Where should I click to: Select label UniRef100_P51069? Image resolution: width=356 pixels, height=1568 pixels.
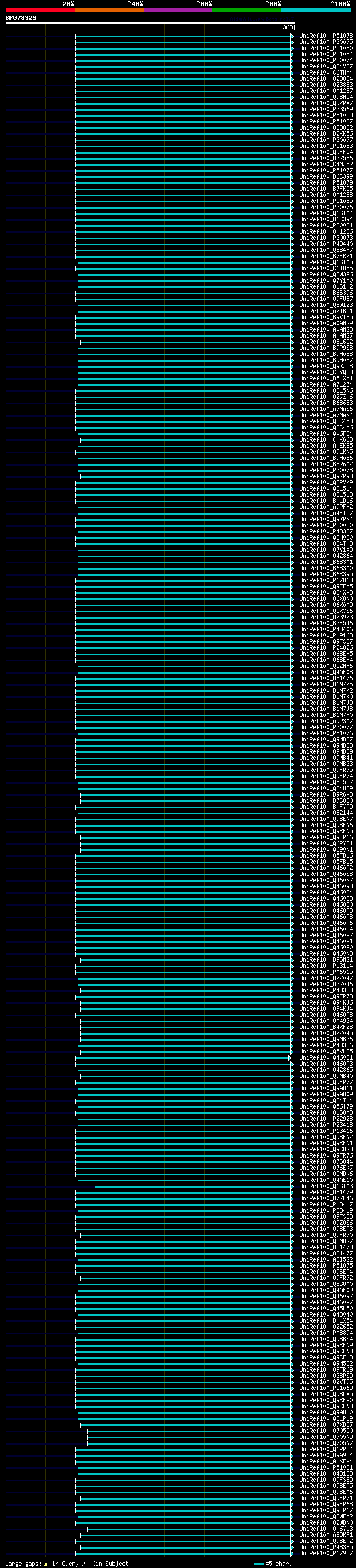(x=326, y=1388)
